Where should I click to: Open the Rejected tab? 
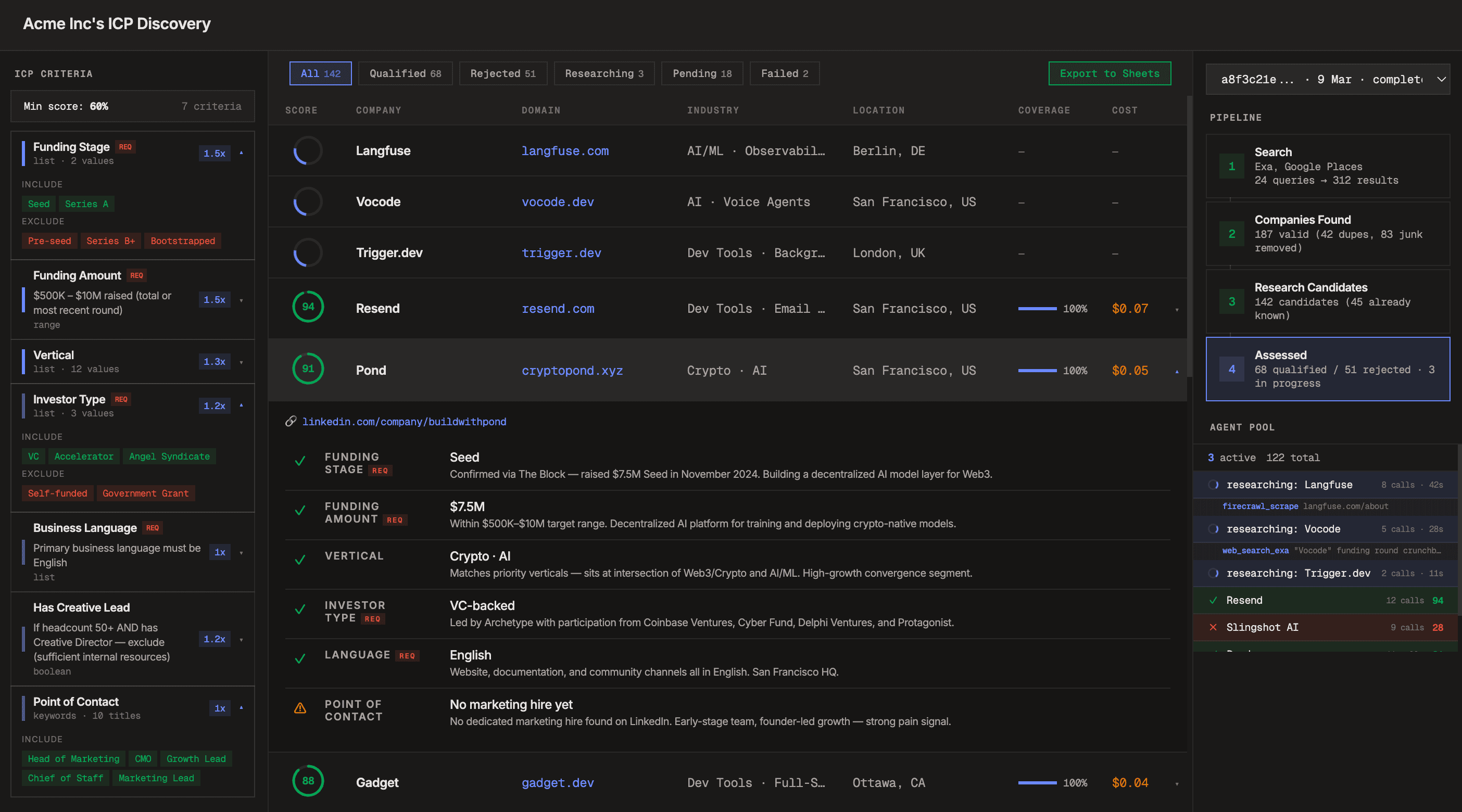click(x=503, y=73)
